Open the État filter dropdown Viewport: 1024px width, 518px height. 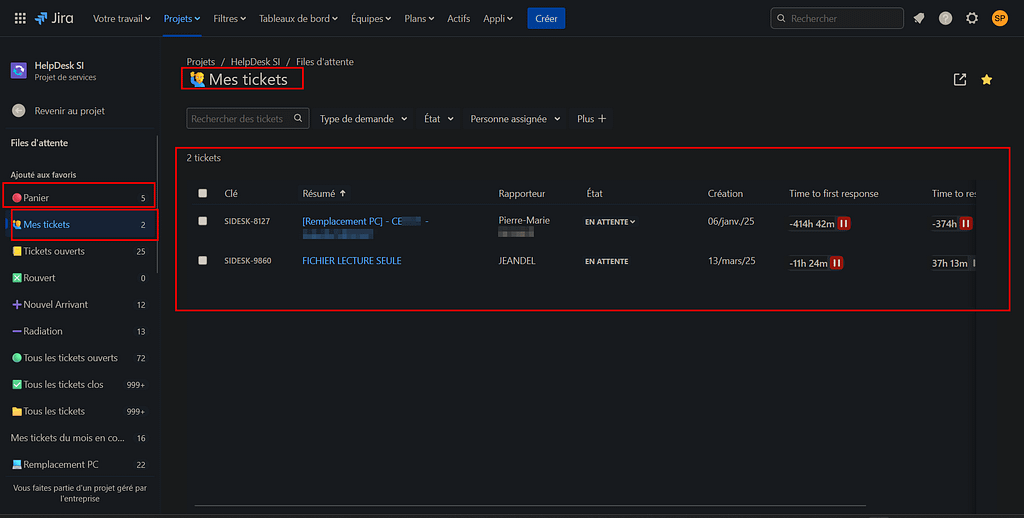tap(438, 119)
